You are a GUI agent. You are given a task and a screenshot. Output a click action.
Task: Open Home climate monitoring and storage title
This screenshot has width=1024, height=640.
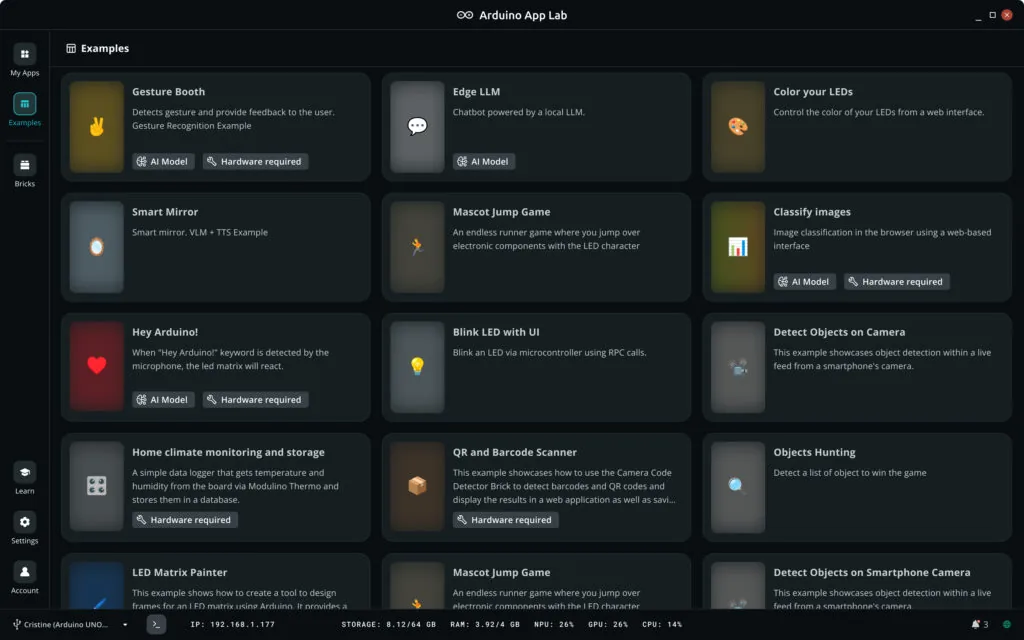coord(229,453)
